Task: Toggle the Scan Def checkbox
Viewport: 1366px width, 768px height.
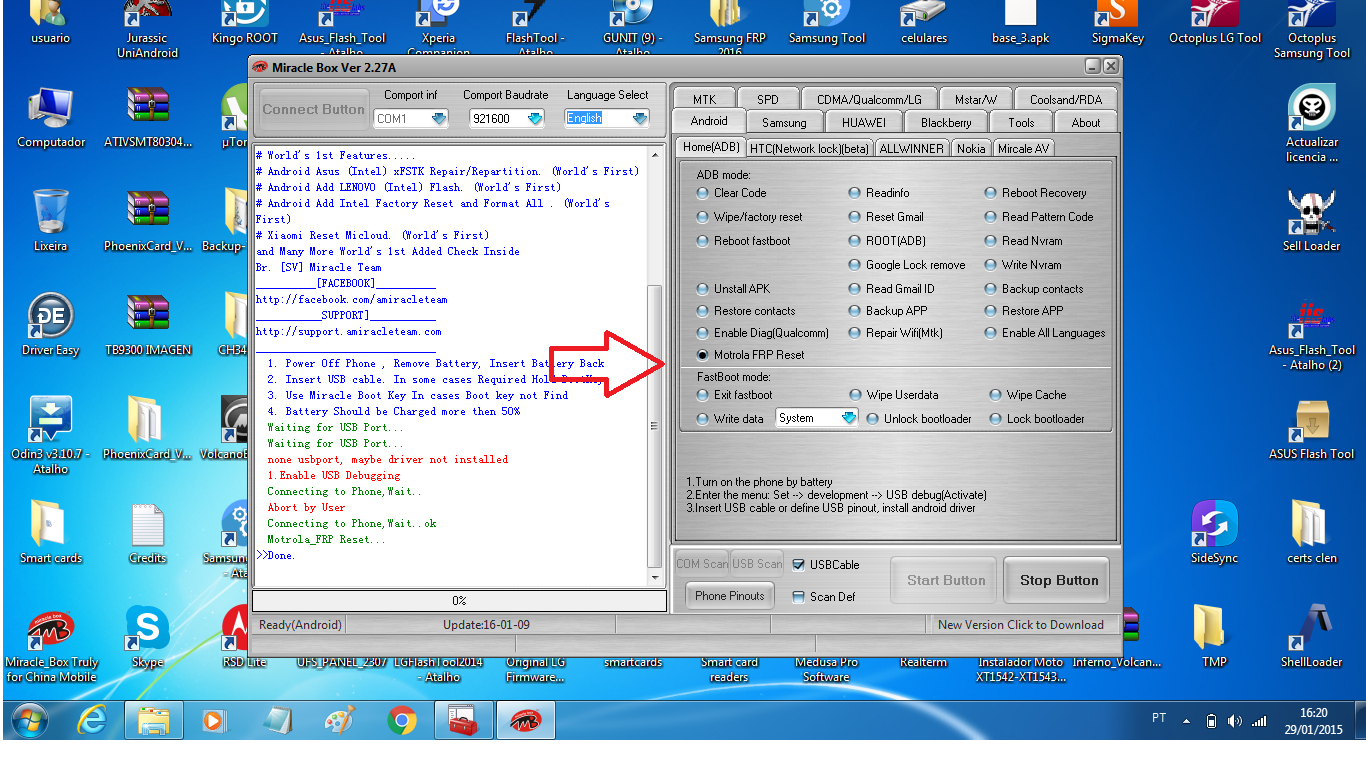Action: [824, 597]
